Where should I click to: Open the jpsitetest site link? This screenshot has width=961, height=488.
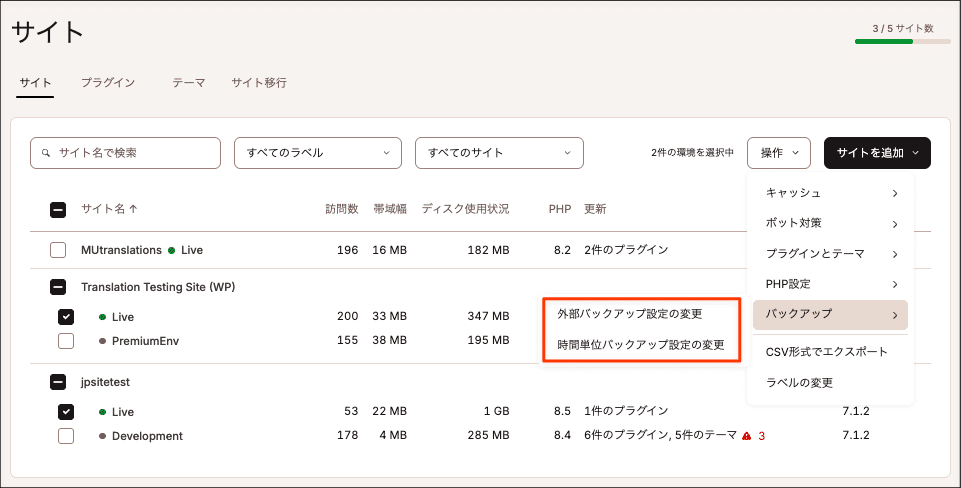[105, 382]
